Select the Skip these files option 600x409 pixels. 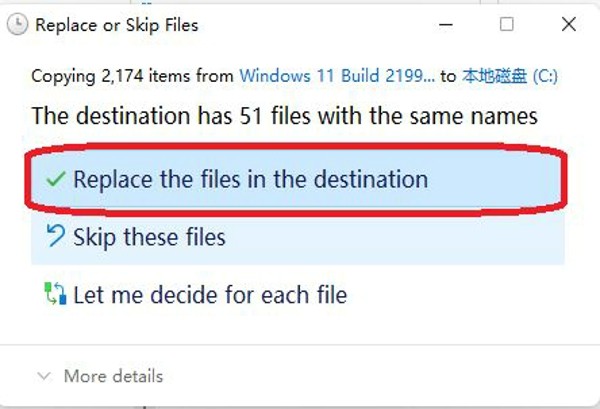pyautogui.click(x=149, y=237)
